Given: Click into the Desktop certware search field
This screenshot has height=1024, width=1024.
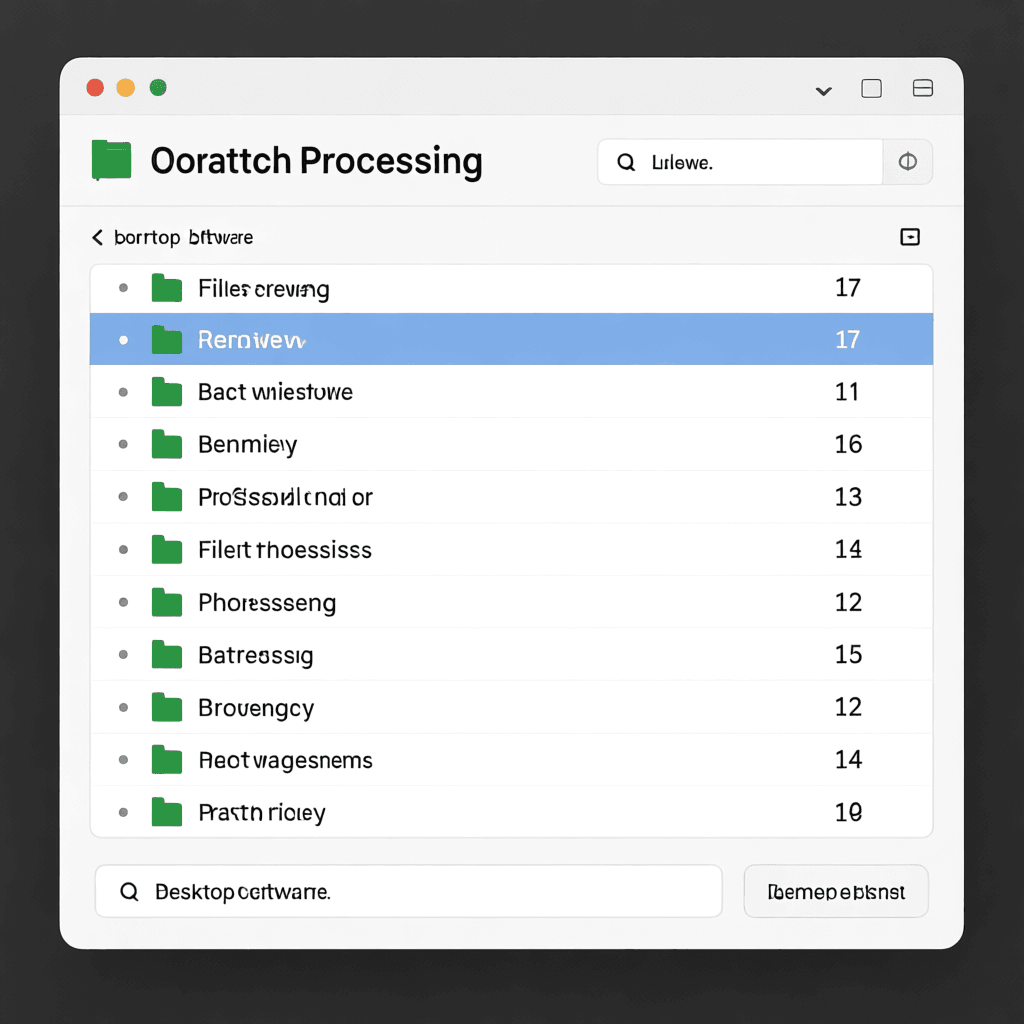Looking at the screenshot, I should pyautogui.click(x=420, y=891).
